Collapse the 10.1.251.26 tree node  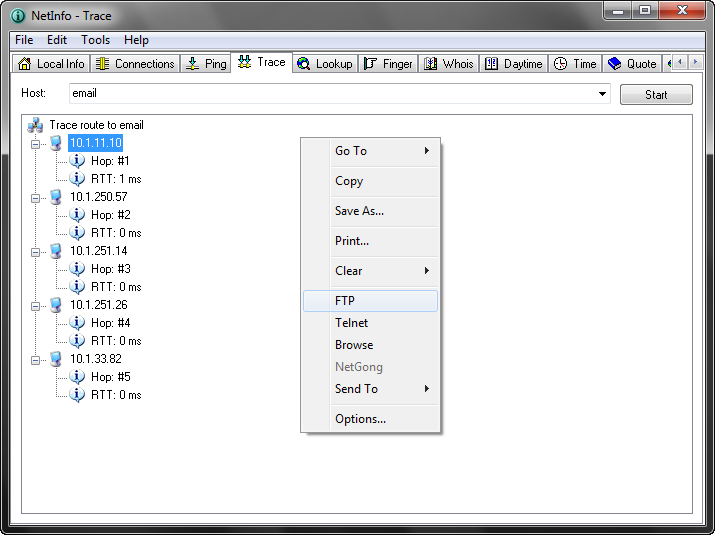coord(36,306)
